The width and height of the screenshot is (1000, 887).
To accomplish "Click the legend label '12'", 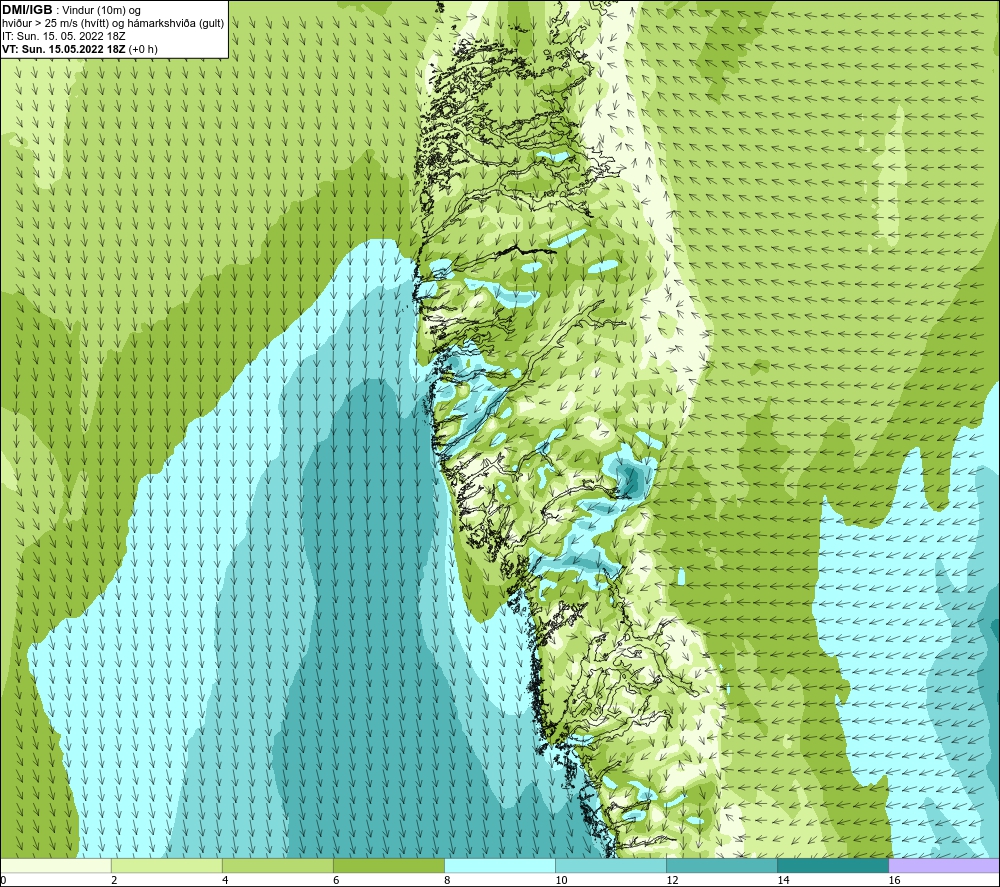I will coord(672,881).
